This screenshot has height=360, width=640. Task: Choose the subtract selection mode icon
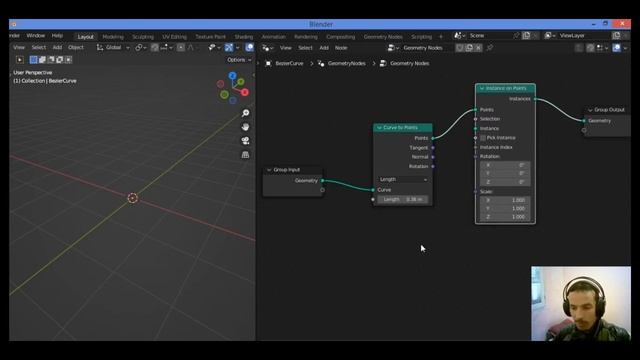51,60
